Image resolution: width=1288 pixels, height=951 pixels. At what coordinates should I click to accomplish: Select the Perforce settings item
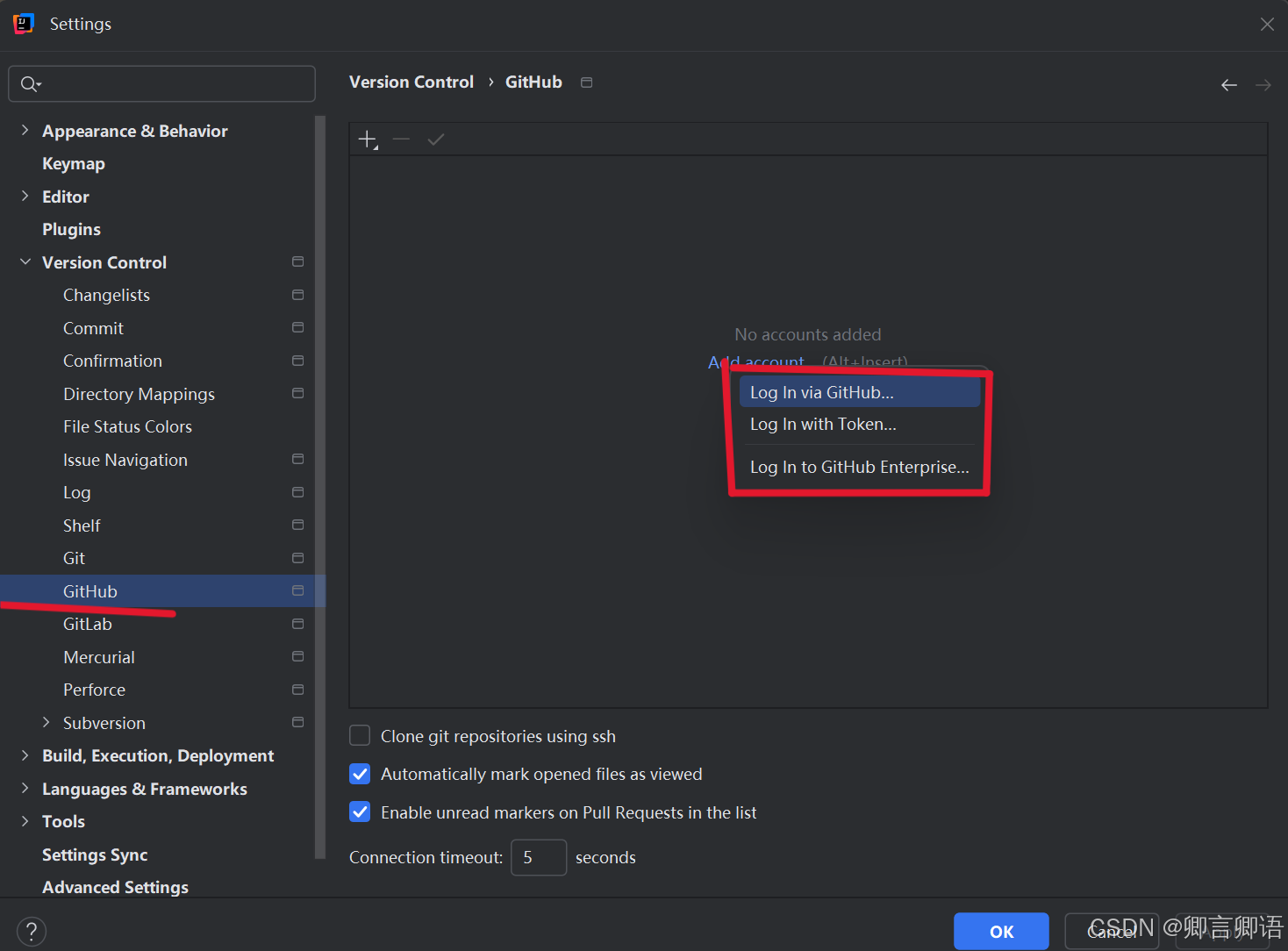click(94, 690)
